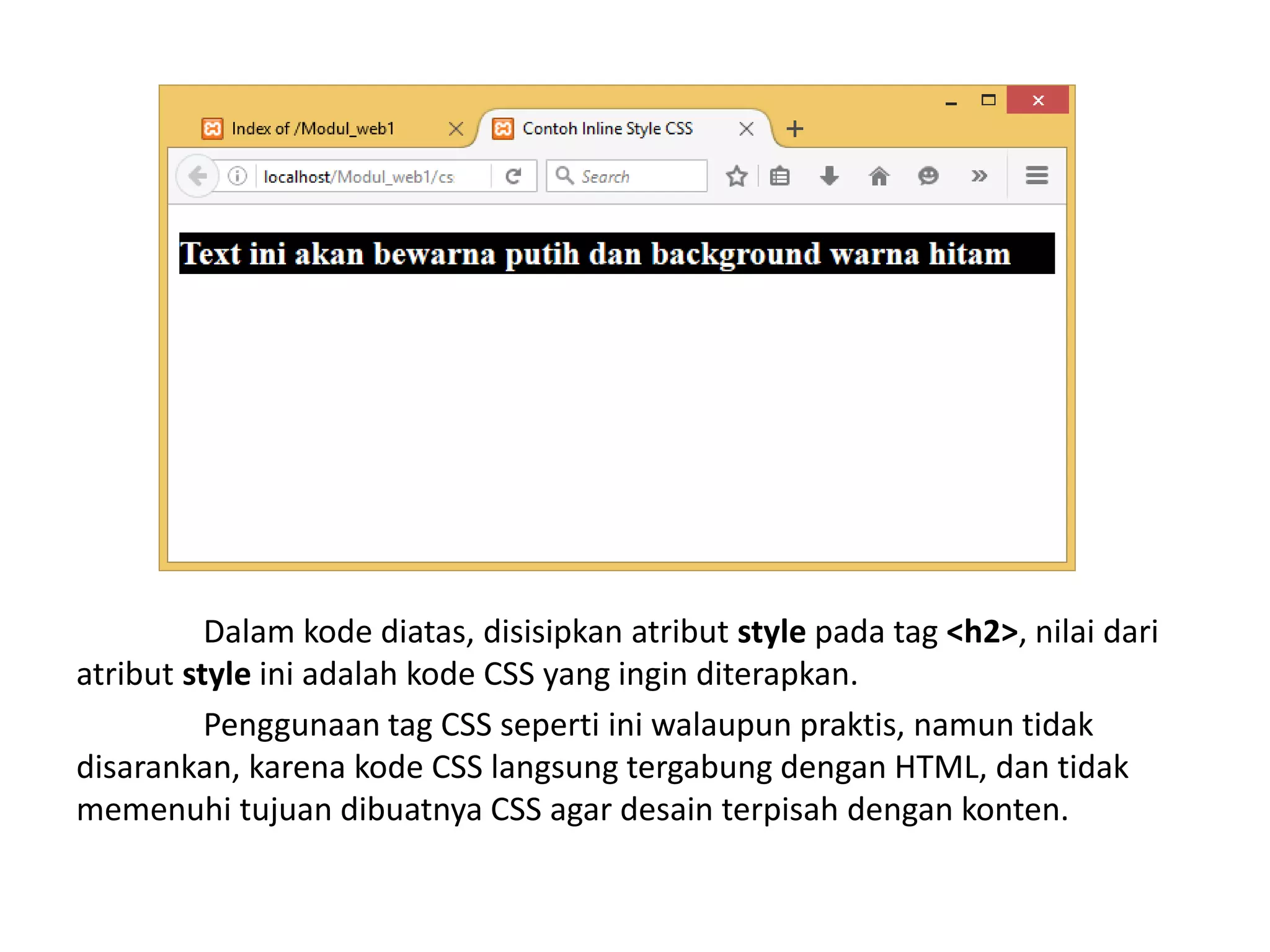
Task: Open the downloads arrow icon
Action: tap(829, 177)
